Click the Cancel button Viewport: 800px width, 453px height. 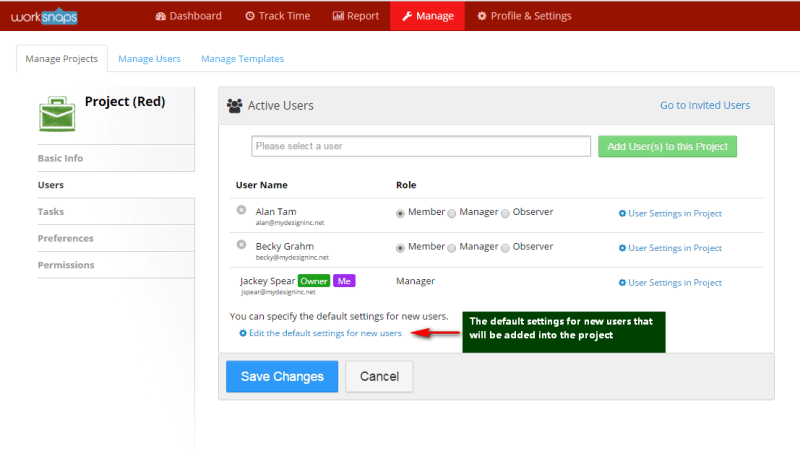[x=379, y=376]
